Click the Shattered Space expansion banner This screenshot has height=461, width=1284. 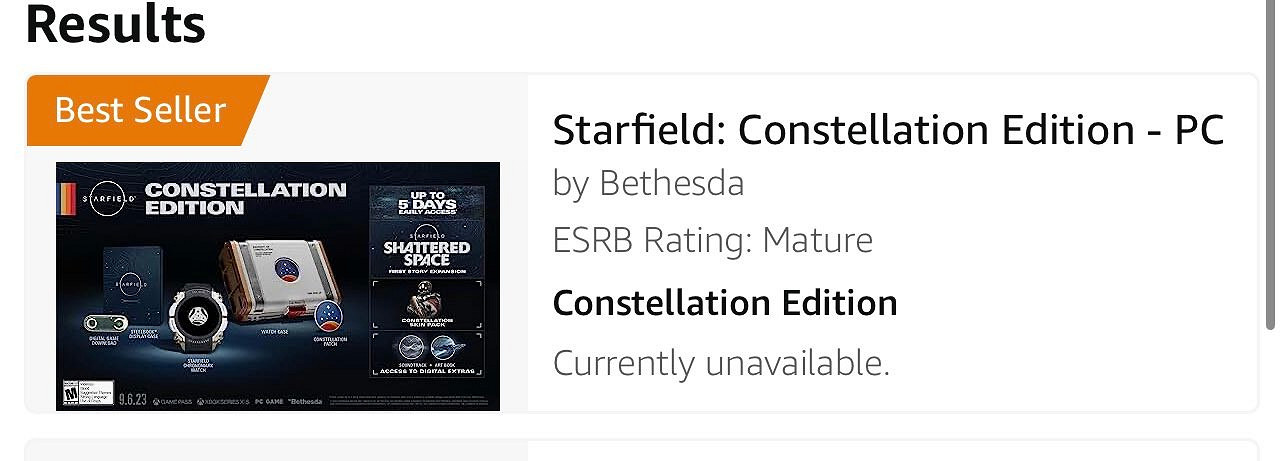coord(427,254)
